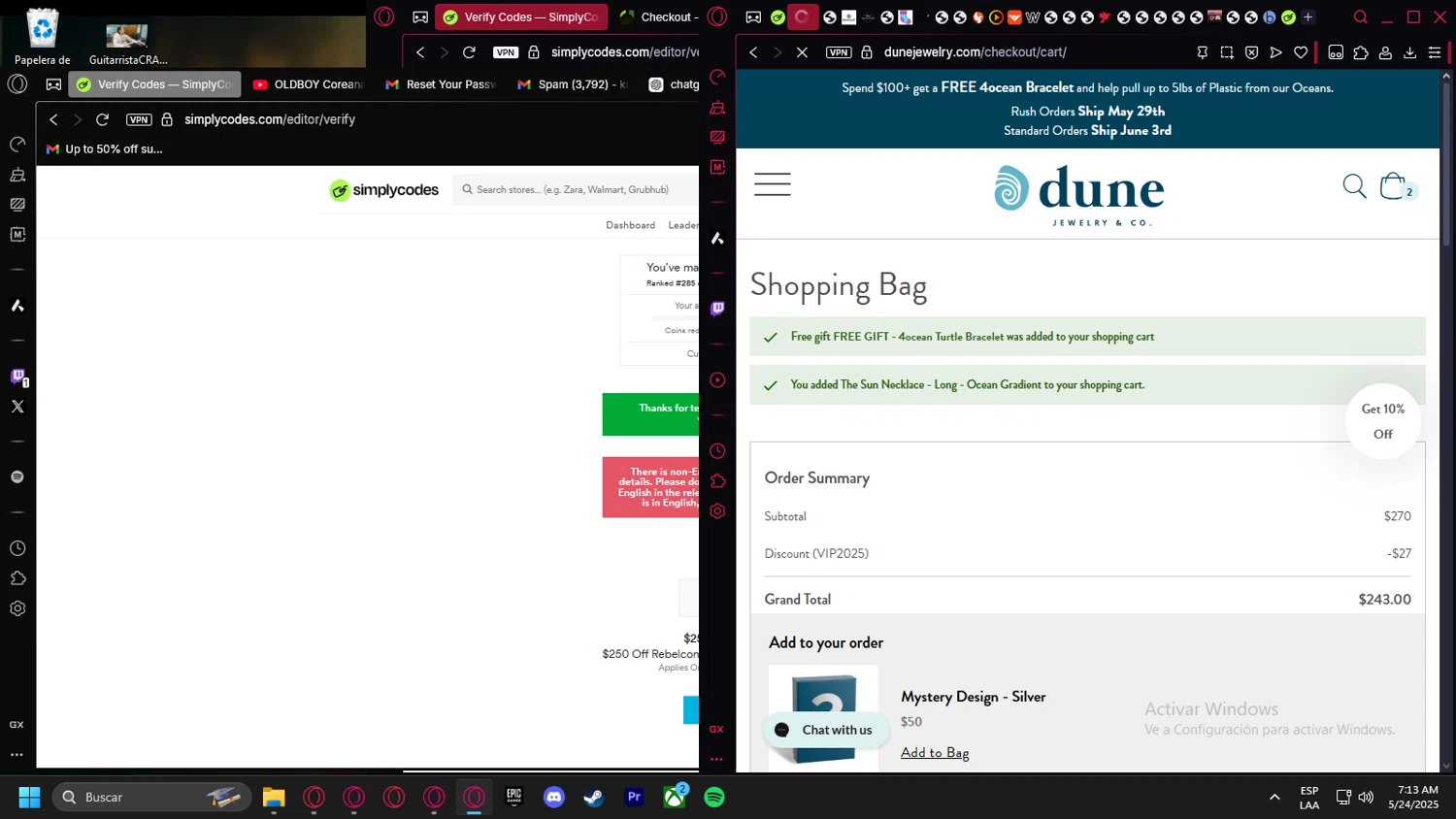1456x819 pixels.
Task: Open the GX Corner icon in left sidebar
Action: [x=17, y=725]
